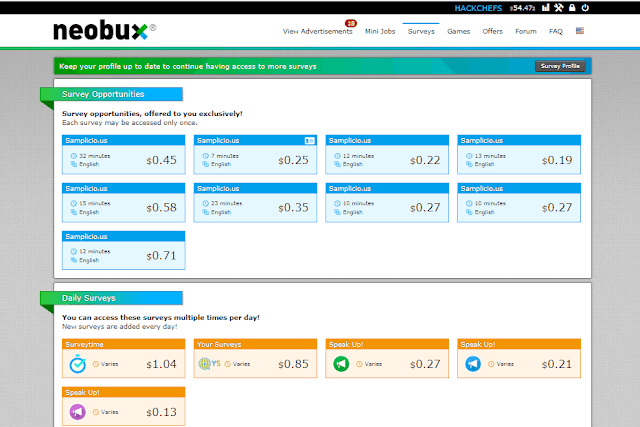
Task: Click the Survey Profile button
Action: [x=560, y=66]
